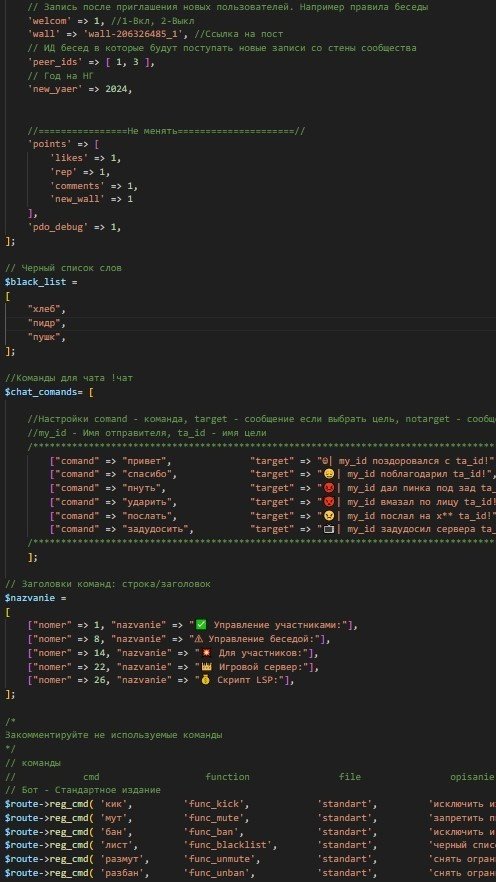The image size is (496, 882).
Task: Click the 'comments' key
Action: [x=78, y=186]
